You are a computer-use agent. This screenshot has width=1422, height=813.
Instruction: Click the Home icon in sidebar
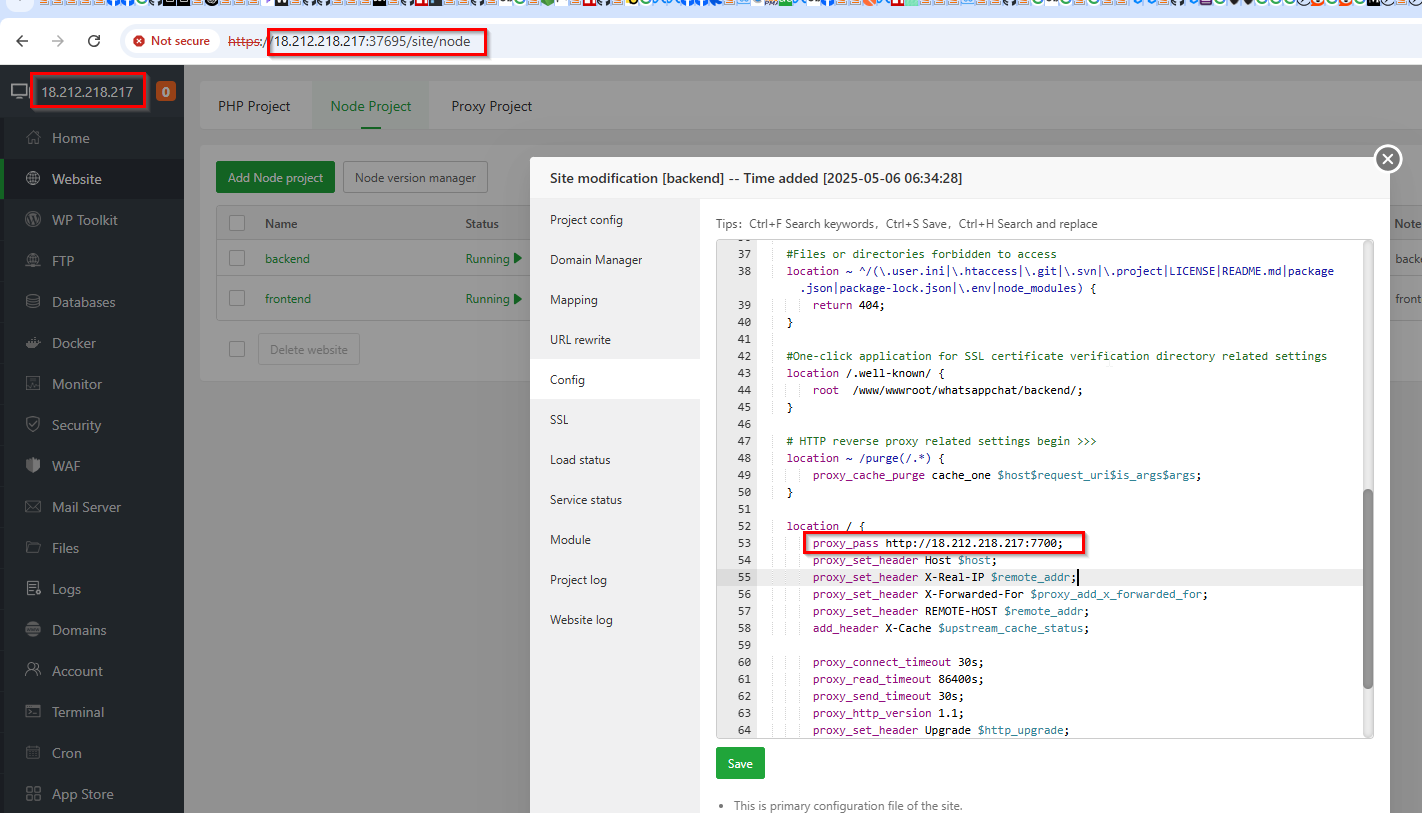point(33,138)
